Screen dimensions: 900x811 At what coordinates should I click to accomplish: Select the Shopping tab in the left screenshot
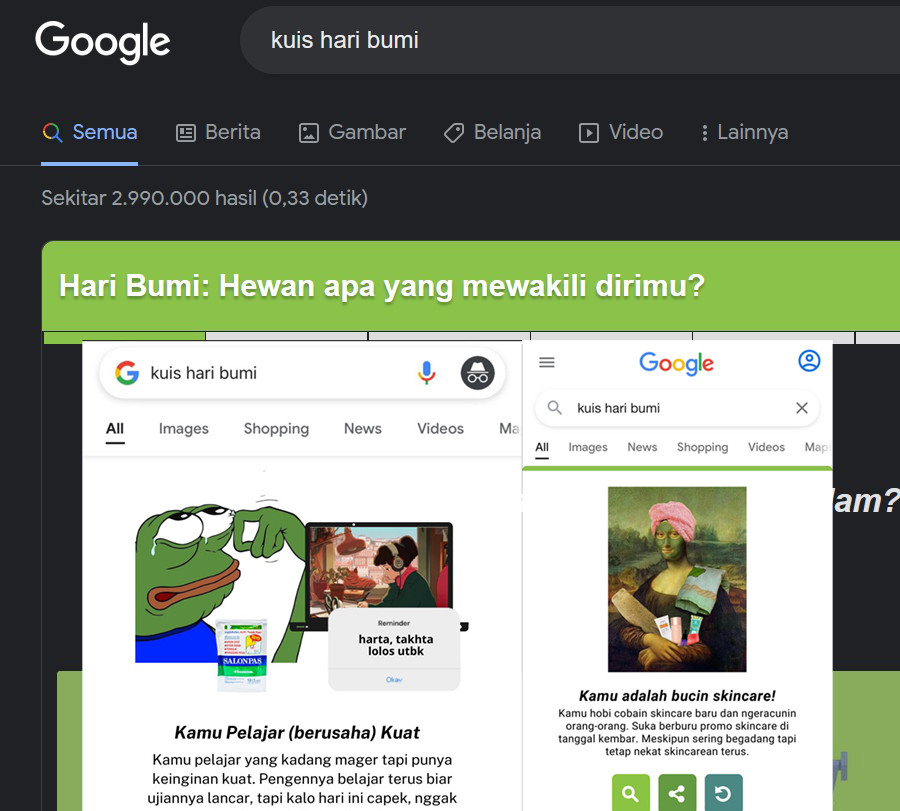click(276, 429)
